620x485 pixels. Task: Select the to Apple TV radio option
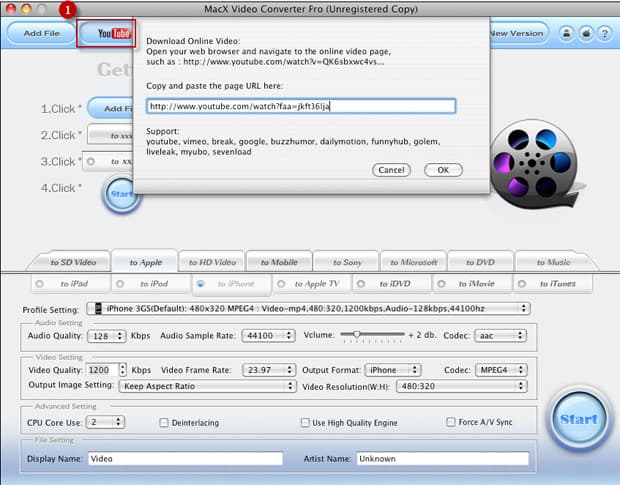click(281, 284)
